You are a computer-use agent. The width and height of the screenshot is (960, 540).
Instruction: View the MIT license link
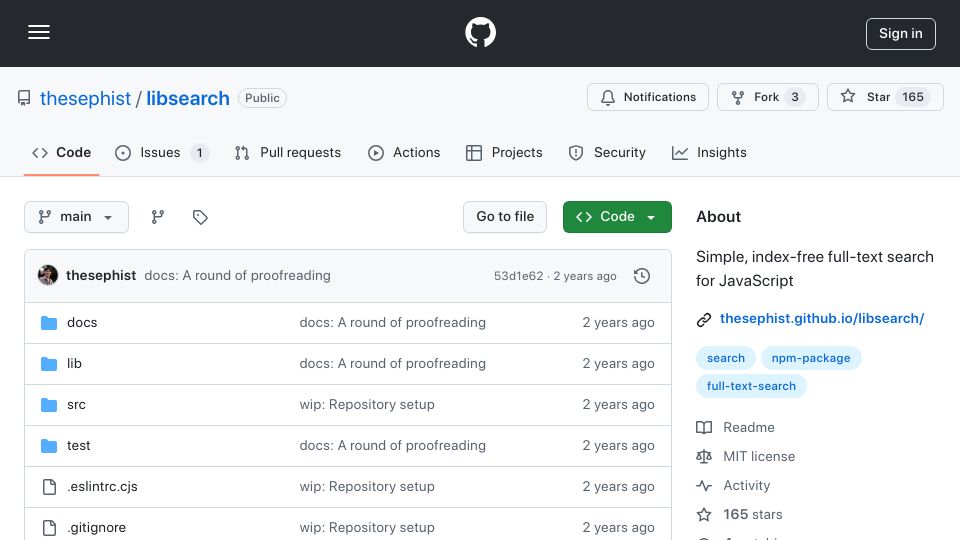tap(759, 456)
